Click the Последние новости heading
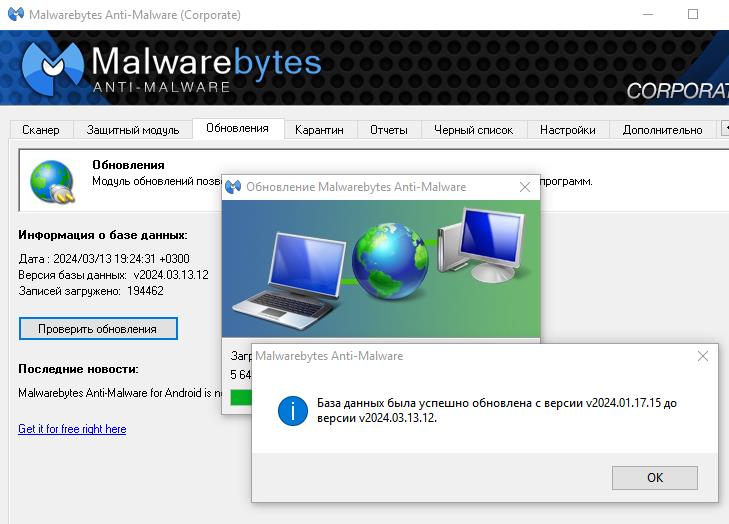 (79, 369)
